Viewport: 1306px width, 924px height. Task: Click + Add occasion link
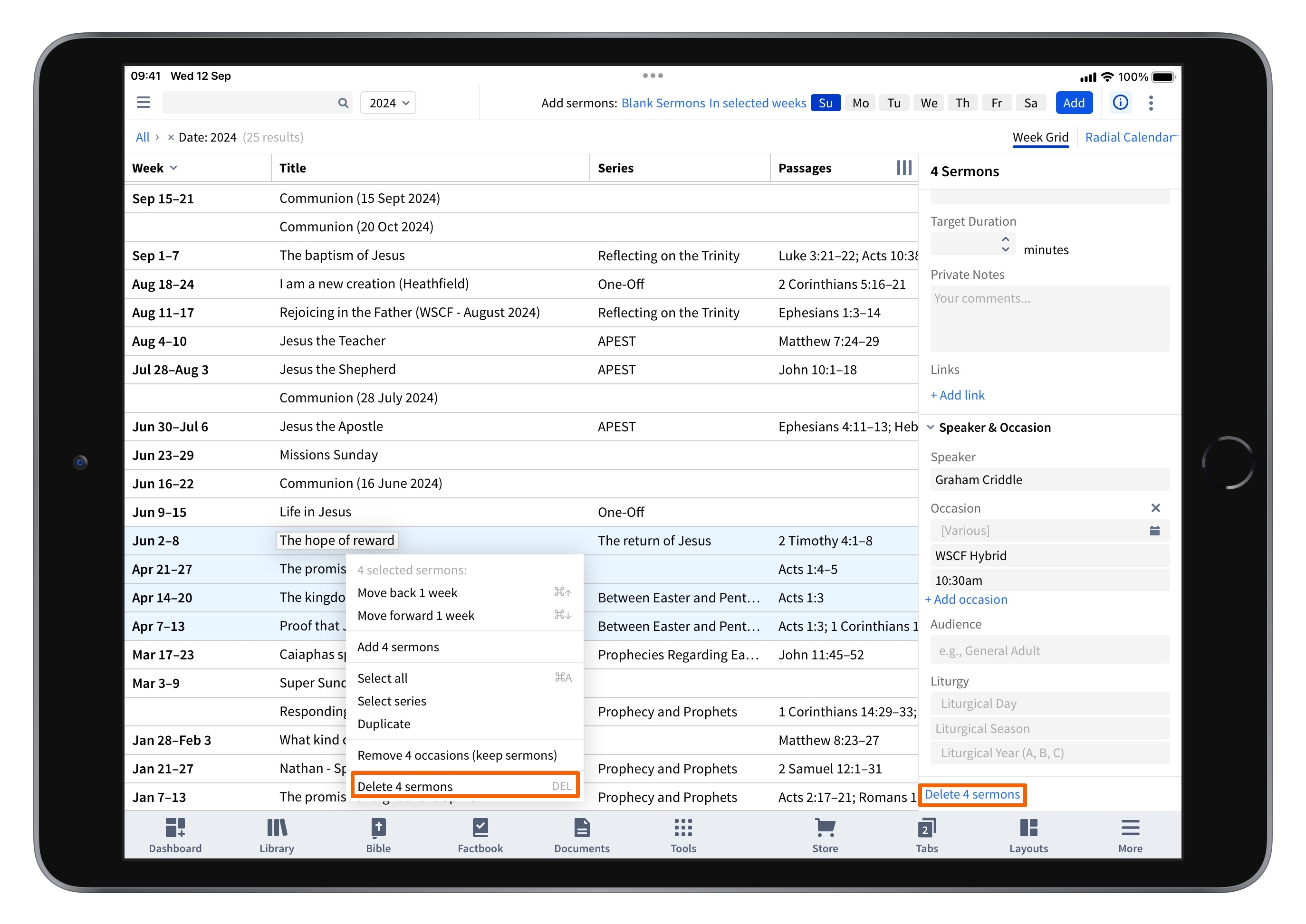click(966, 600)
